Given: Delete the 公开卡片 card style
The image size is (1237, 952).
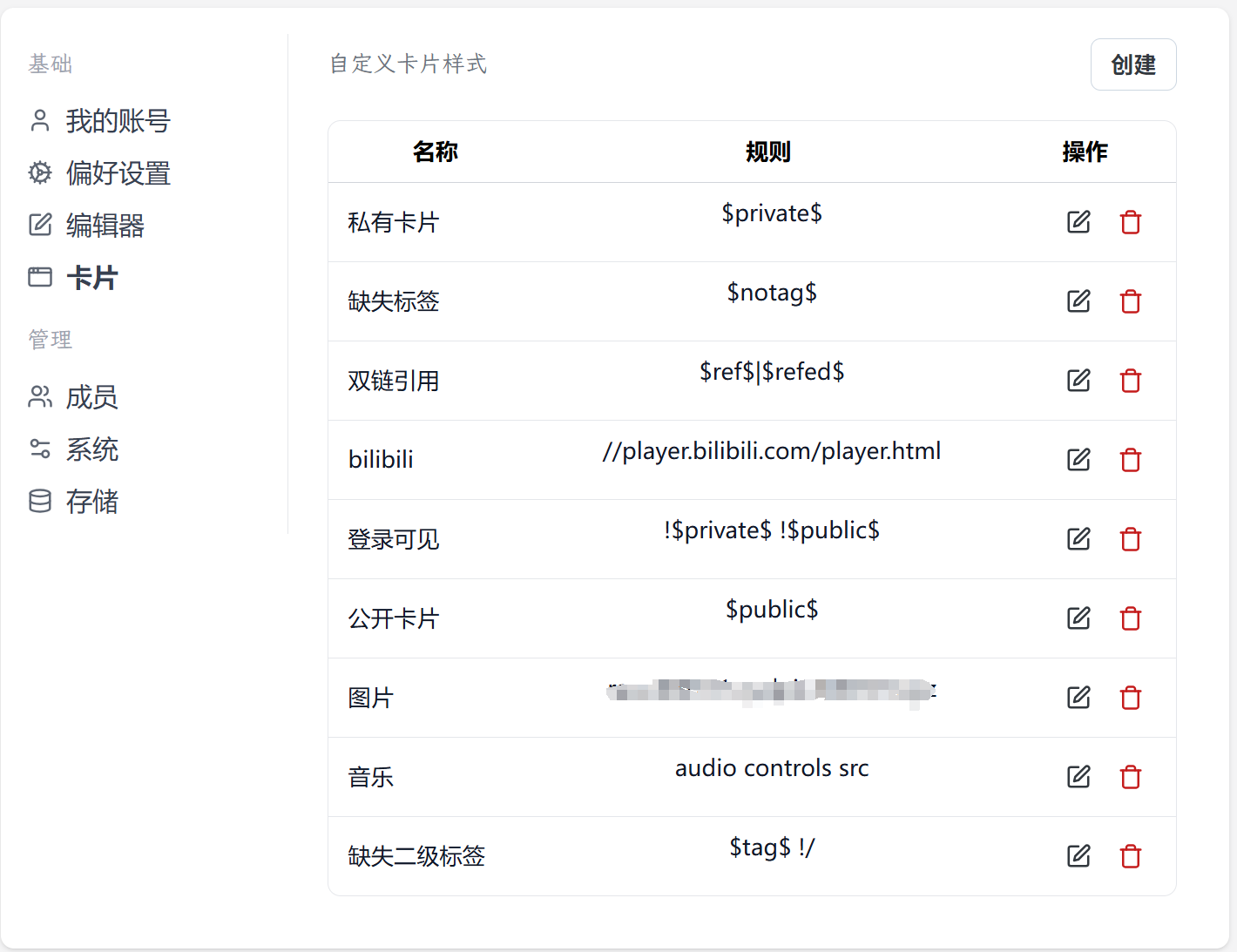Looking at the screenshot, I should [1131, 618].
